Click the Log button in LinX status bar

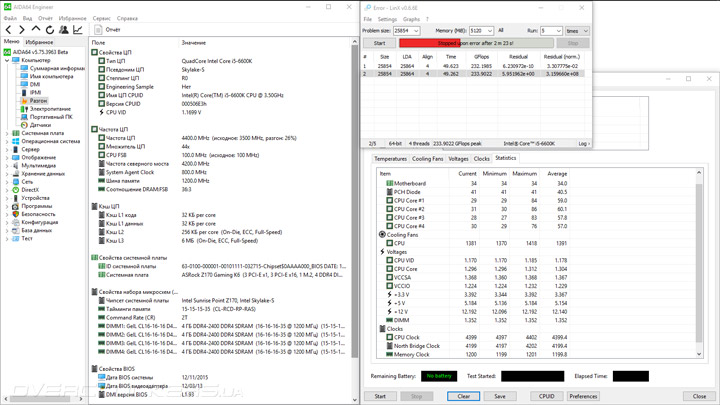tap(583, 144)
